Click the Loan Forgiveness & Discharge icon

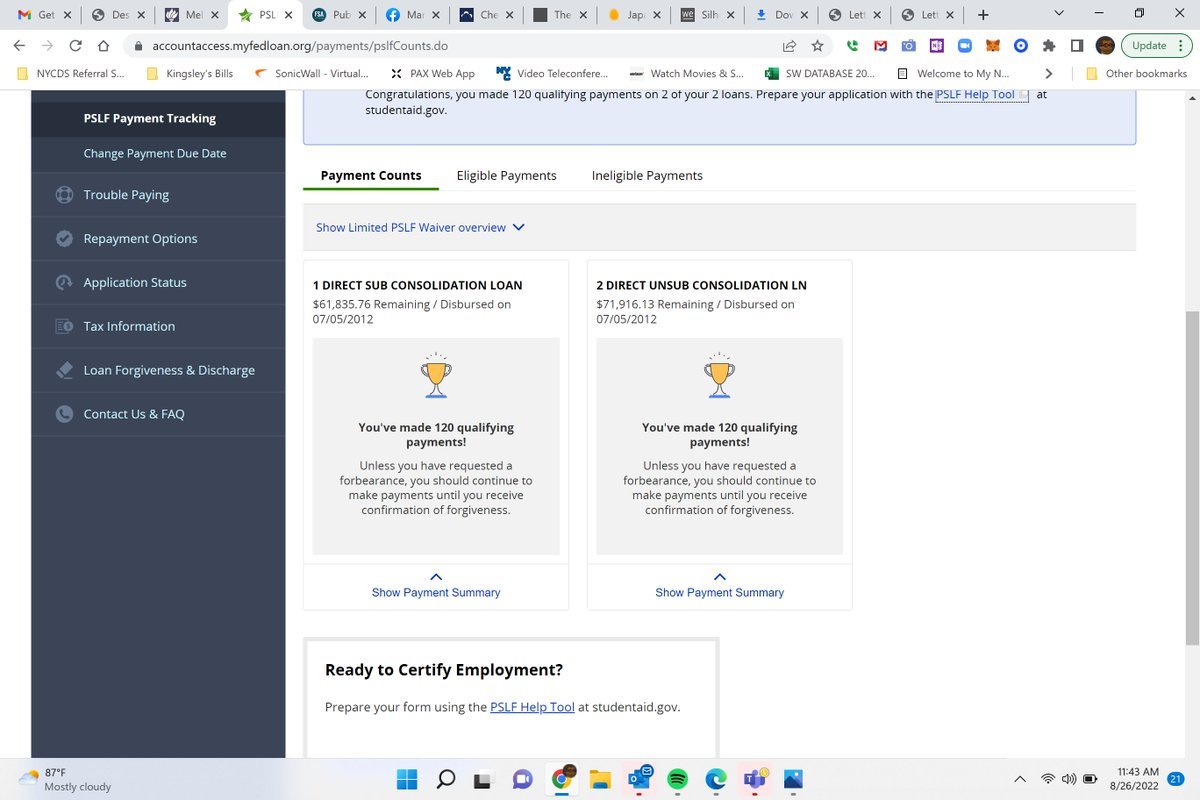click(x=64, y=370)
